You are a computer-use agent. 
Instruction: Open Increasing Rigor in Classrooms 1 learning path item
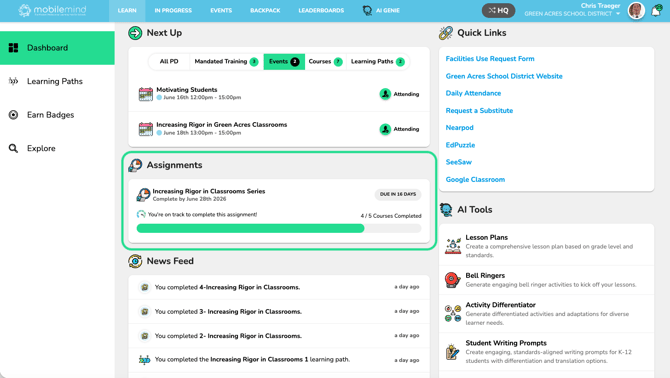[x=279, y=360]
